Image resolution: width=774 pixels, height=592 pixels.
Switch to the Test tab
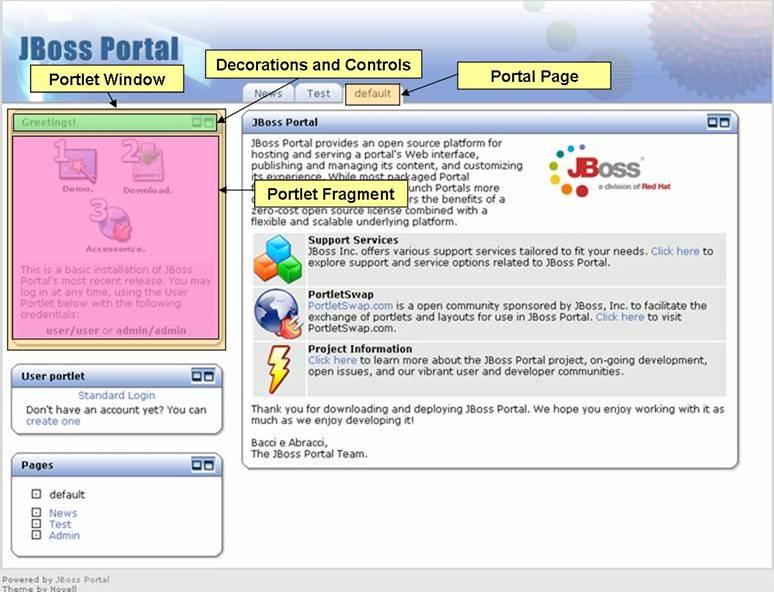[x=318, y=93]
